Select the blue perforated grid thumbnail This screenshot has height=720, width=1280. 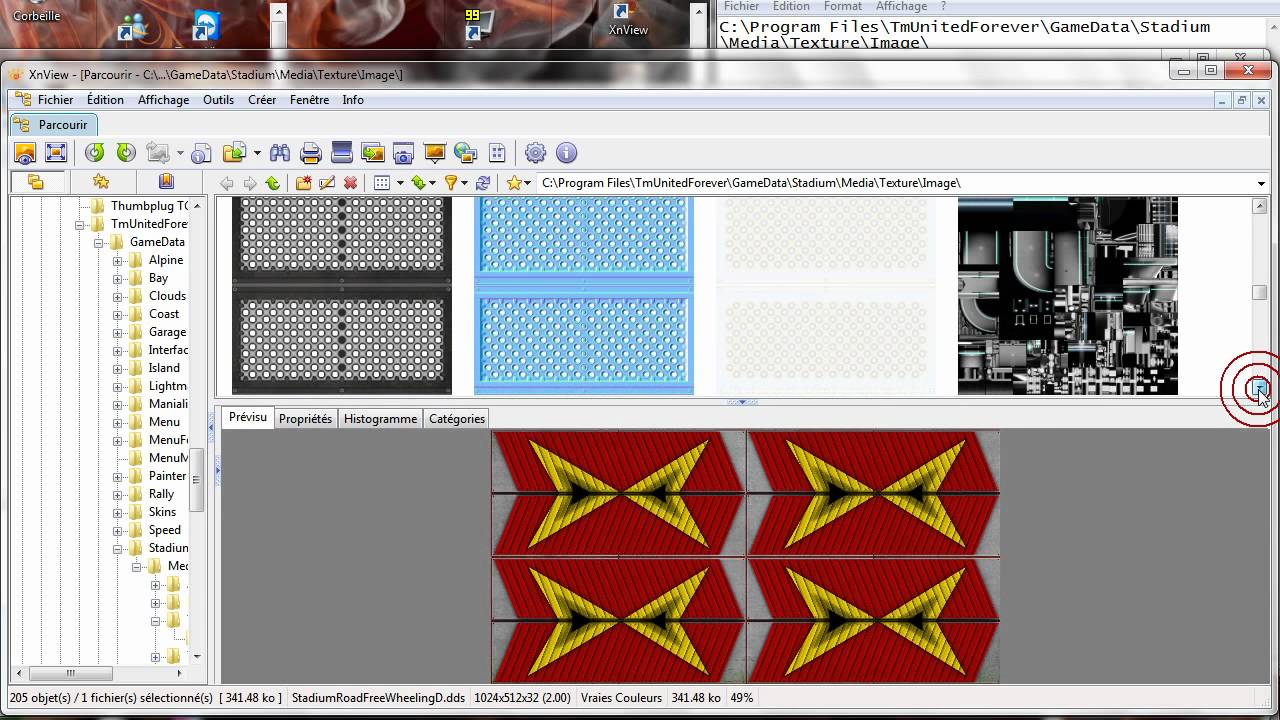(x=584, y=296)
